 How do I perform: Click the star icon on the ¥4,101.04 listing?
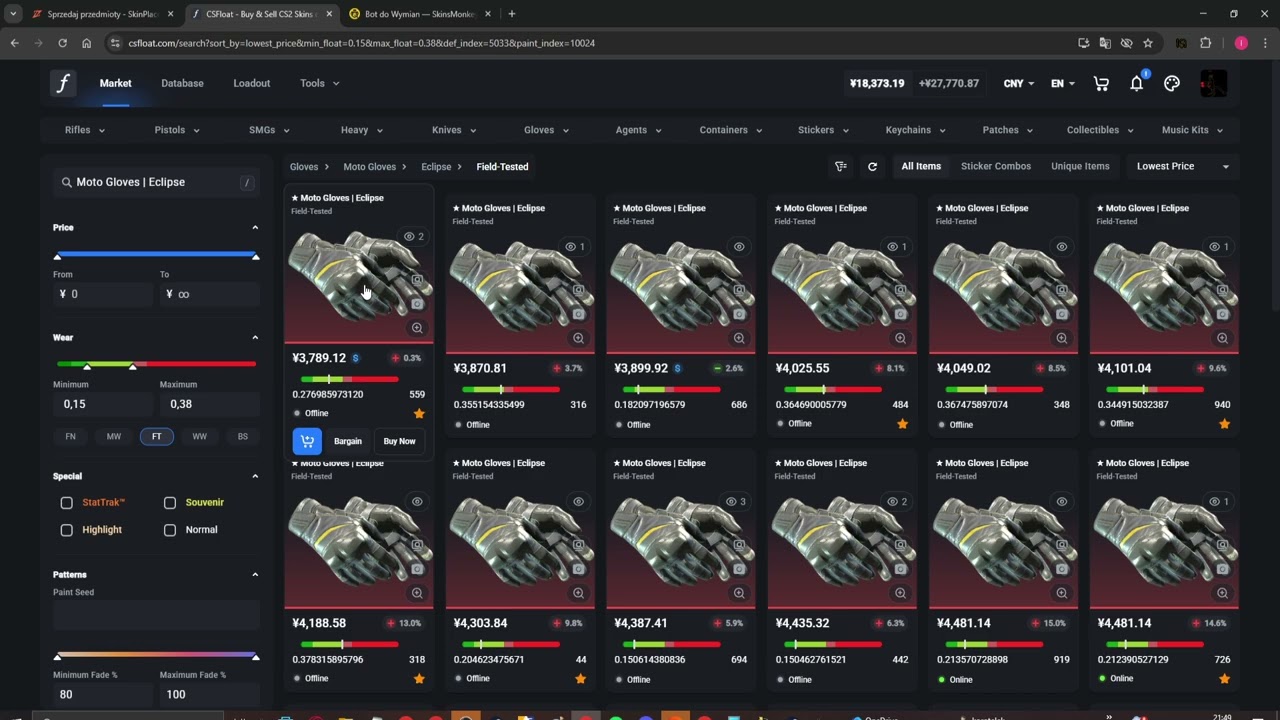pos(1224,424)
